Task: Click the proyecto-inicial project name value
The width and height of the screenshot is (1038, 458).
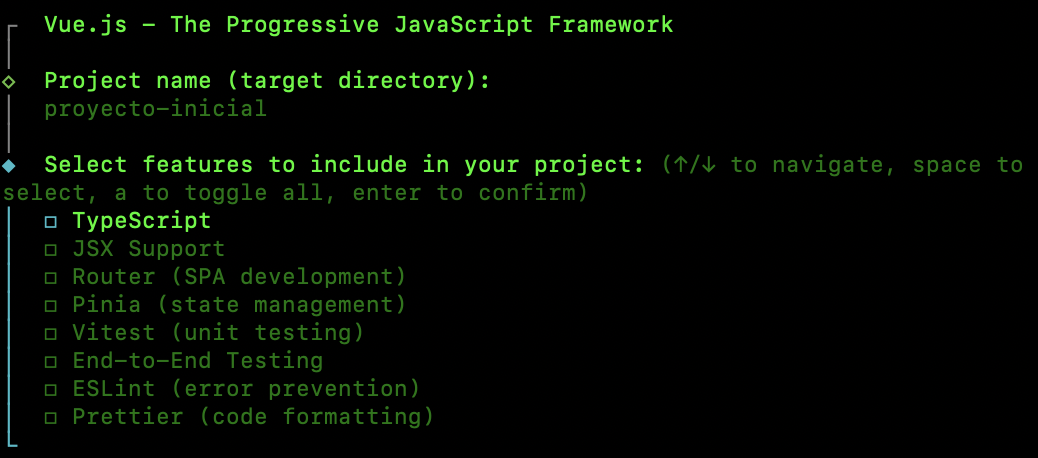Action: click(x=156, y=109)
